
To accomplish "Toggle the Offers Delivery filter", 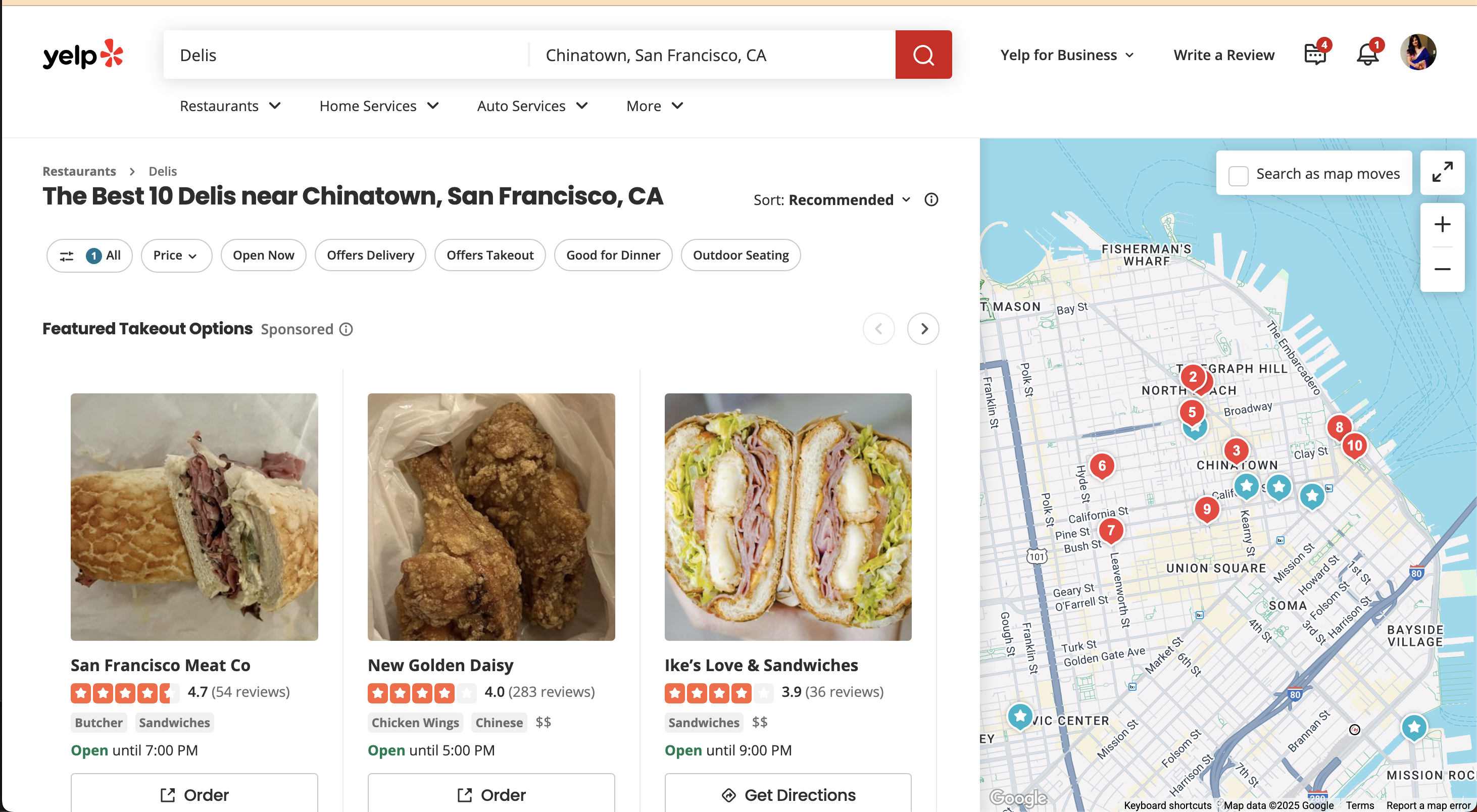I will coord(370,255).
